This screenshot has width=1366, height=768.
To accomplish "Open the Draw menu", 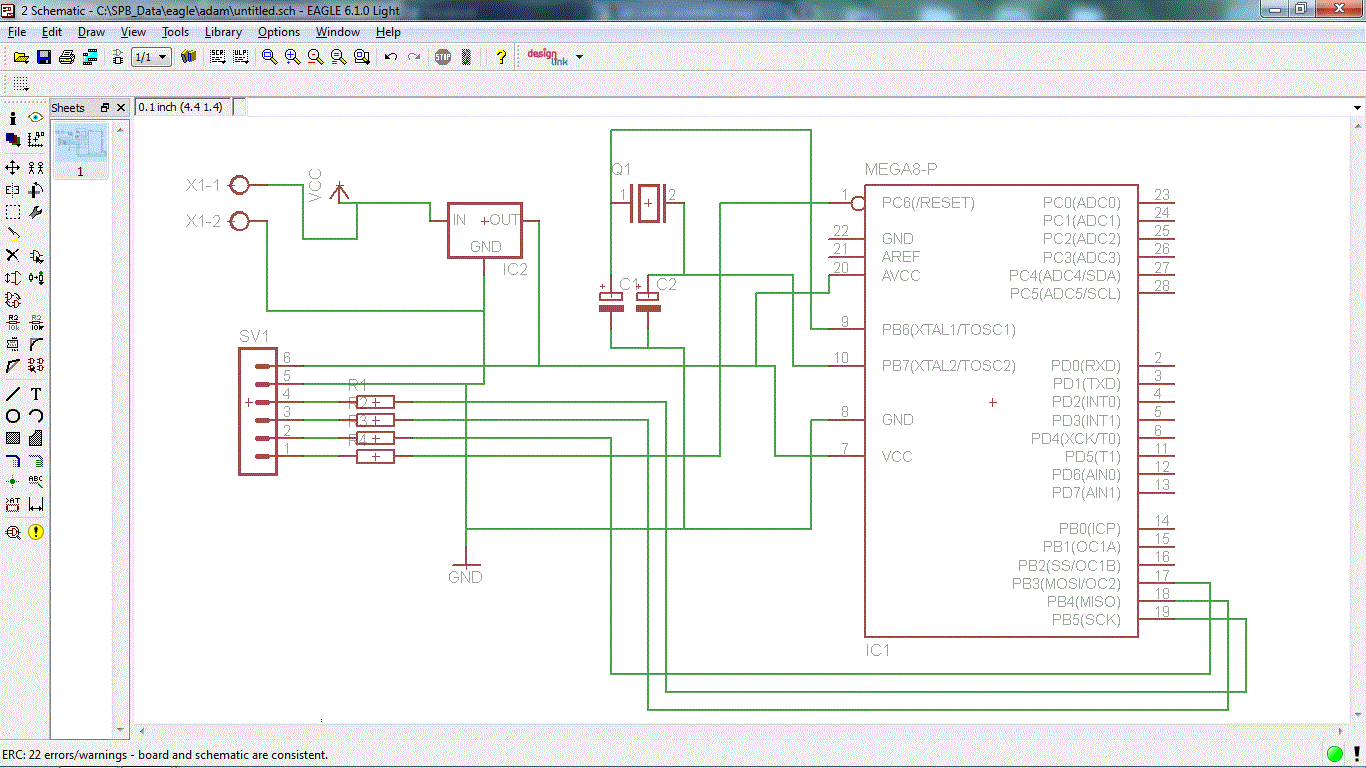I will click(91, 32).
